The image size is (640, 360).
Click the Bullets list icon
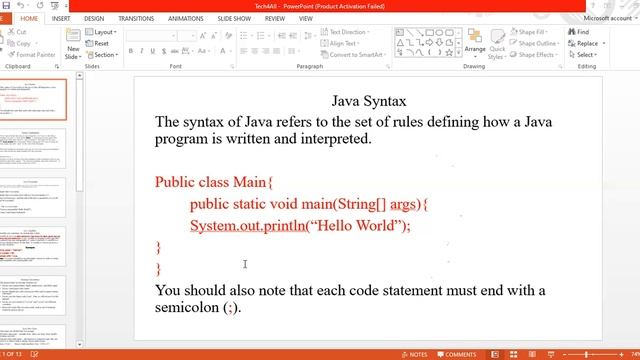[244, 36]
